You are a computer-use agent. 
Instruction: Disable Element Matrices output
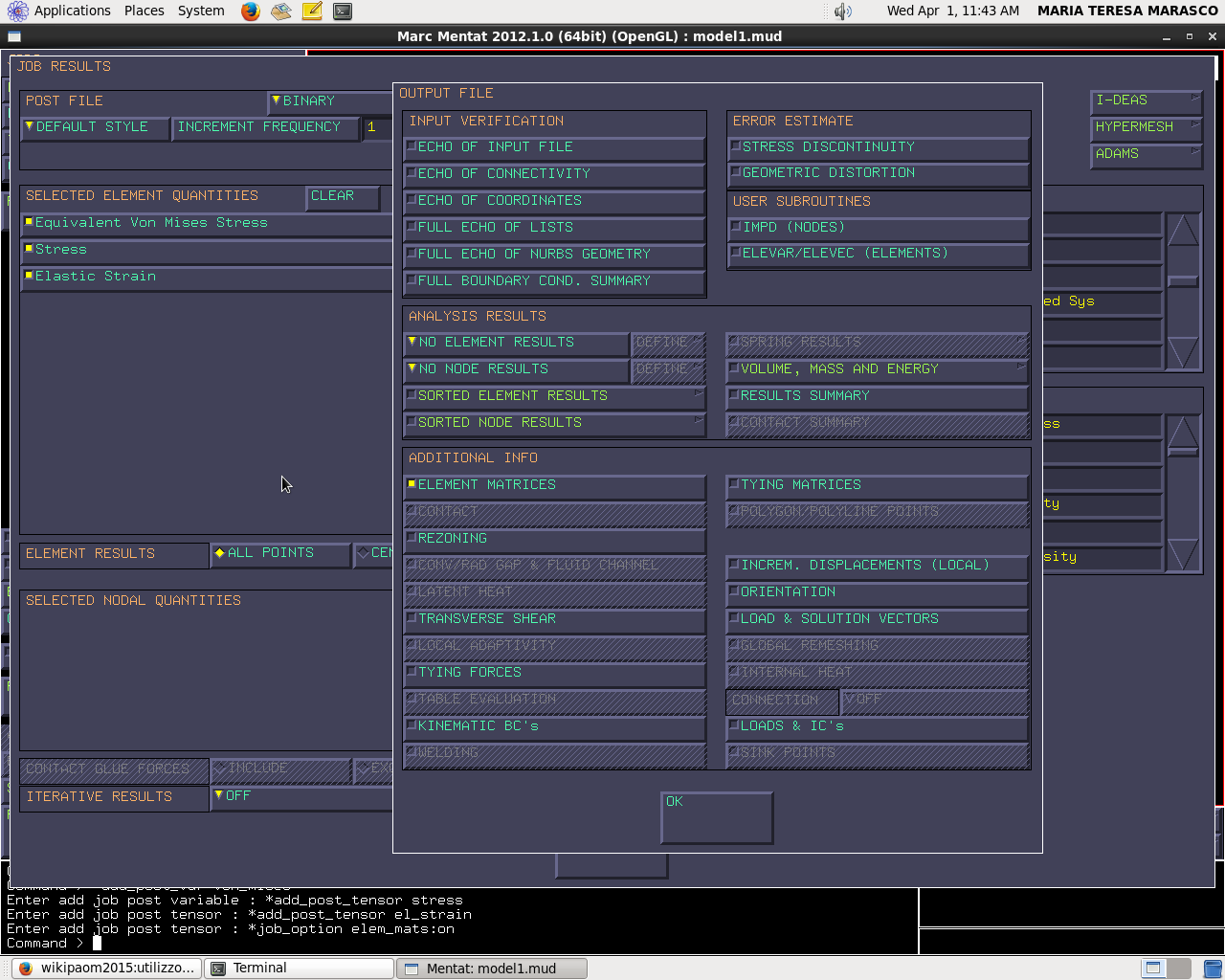[555, 485]
